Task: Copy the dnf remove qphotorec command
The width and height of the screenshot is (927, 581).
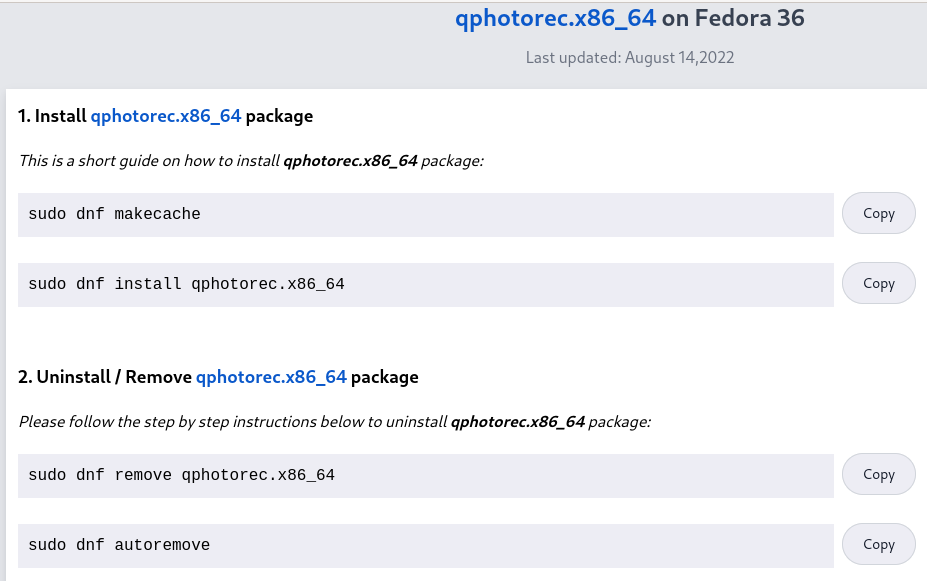Action: [x=879, y=474]
